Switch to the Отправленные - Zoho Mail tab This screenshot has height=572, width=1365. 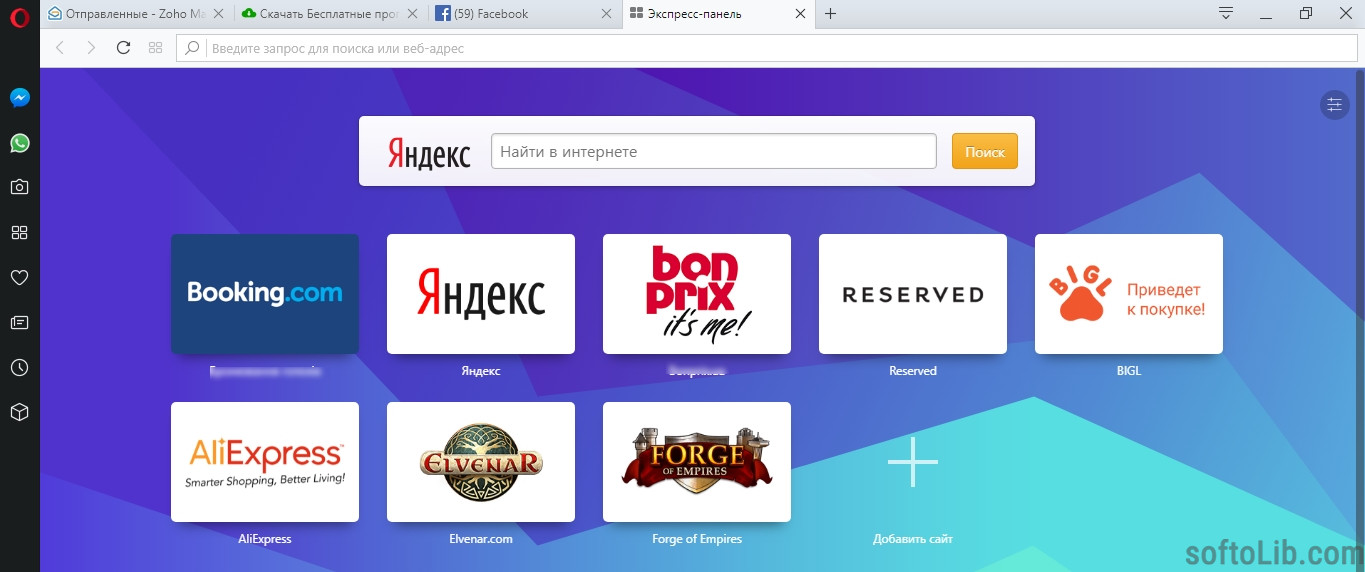pos(135,14)
